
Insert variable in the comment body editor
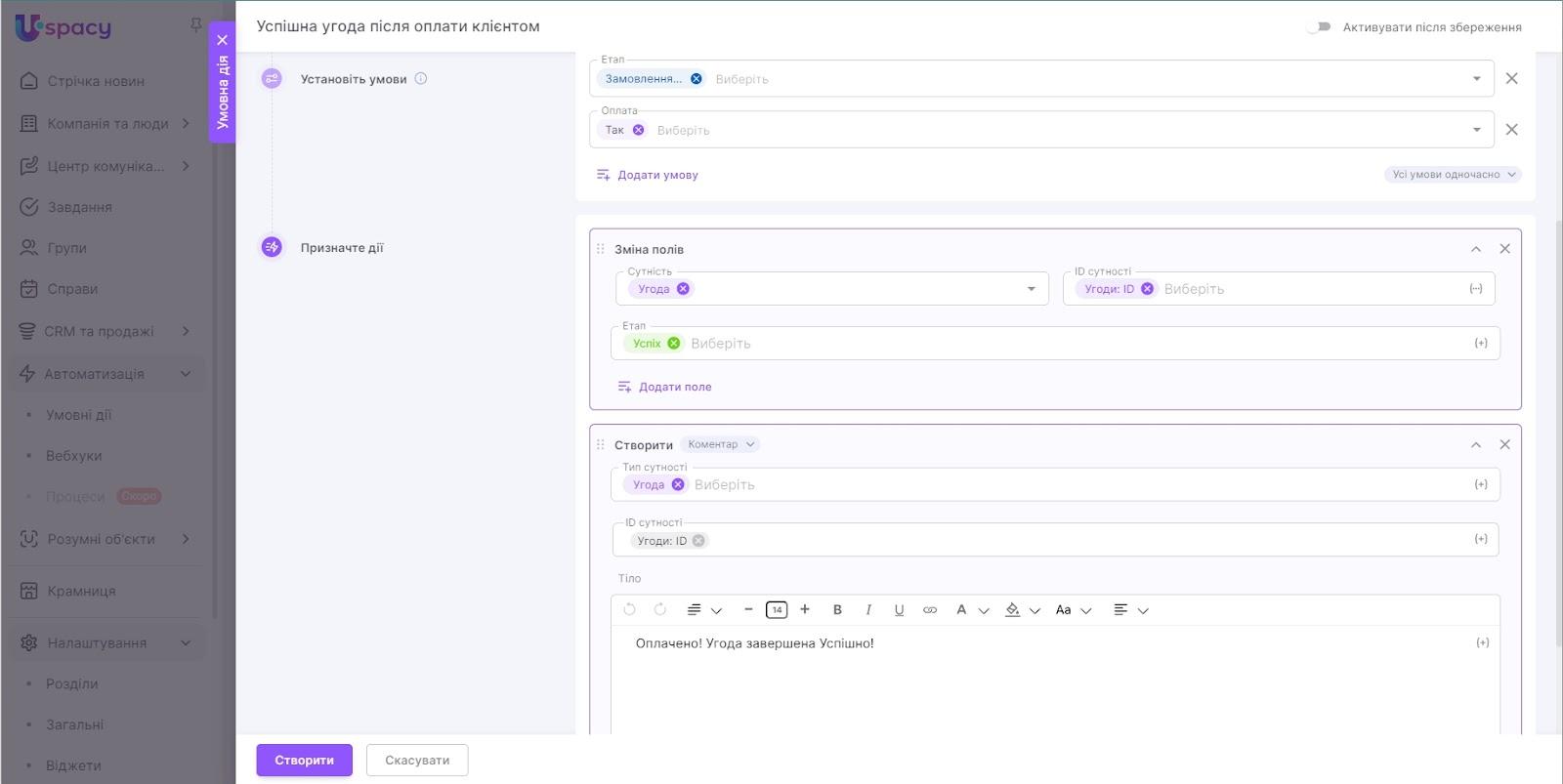(x=1483, y=642)
